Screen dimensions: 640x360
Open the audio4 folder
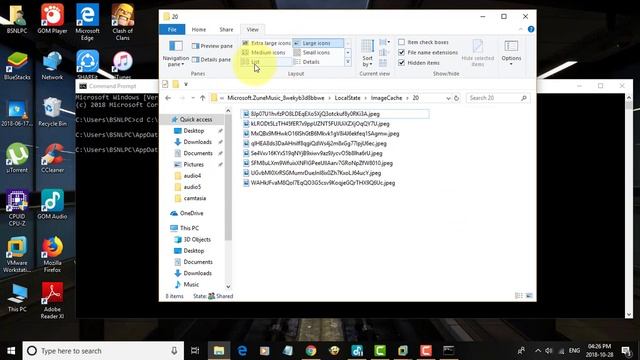(x=192, y=176)
